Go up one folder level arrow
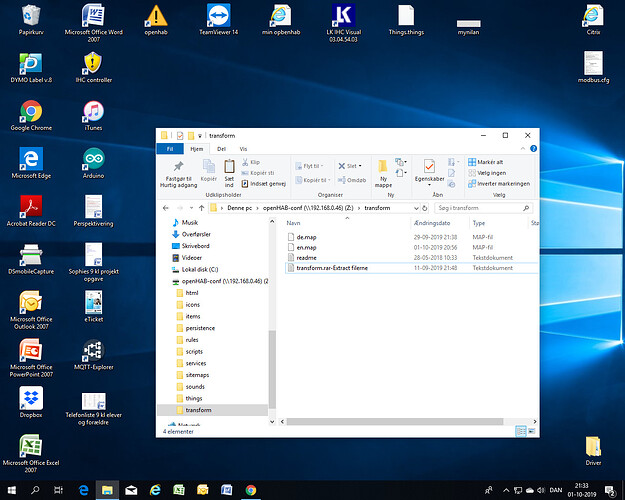The image size is (625, 500). (x=202, y=208)
